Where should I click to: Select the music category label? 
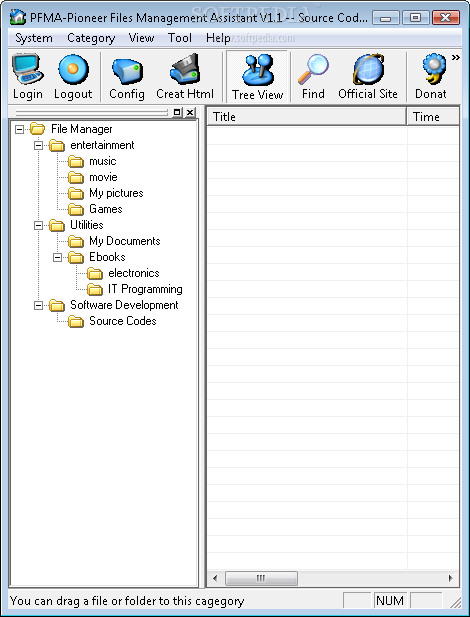click(103, 161)
